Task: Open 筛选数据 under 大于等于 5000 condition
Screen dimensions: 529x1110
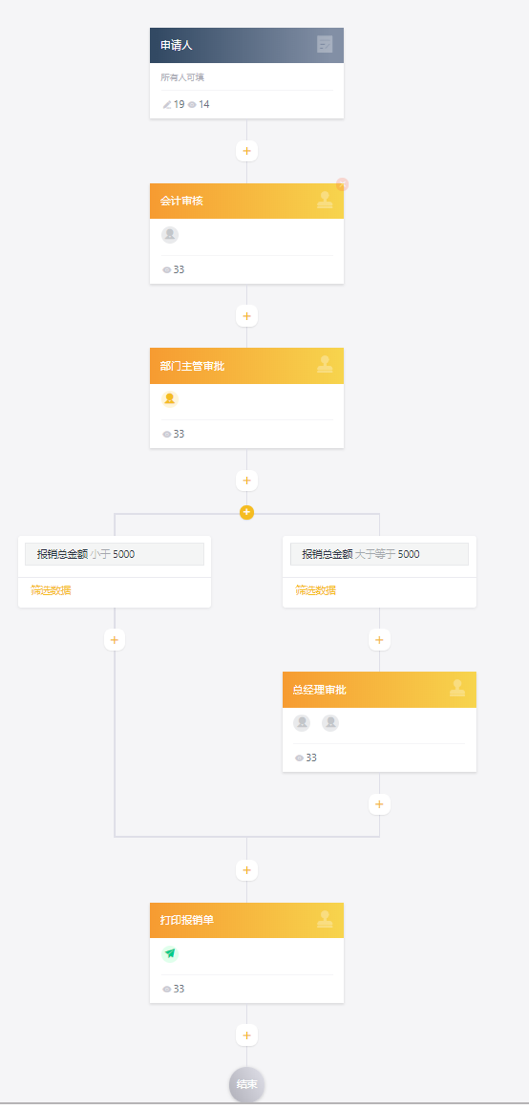Action: point(316,590)
